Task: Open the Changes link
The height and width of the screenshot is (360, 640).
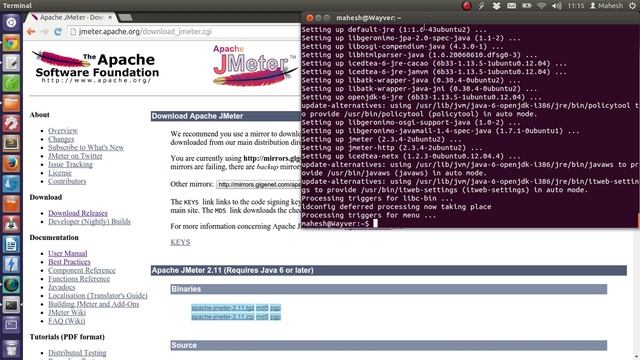Action: 61,139
